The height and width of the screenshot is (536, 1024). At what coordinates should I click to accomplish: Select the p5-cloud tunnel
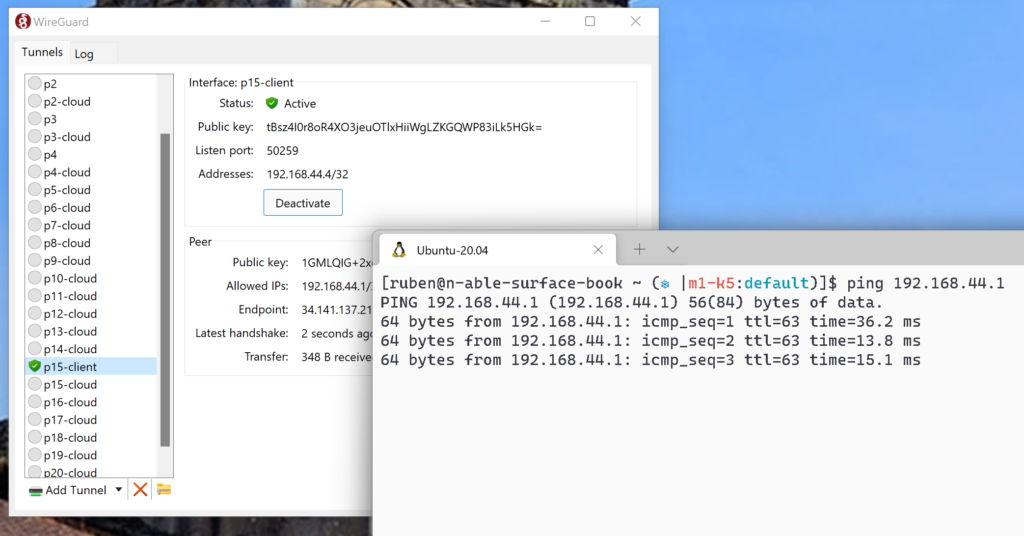click(x=67, y=190)
